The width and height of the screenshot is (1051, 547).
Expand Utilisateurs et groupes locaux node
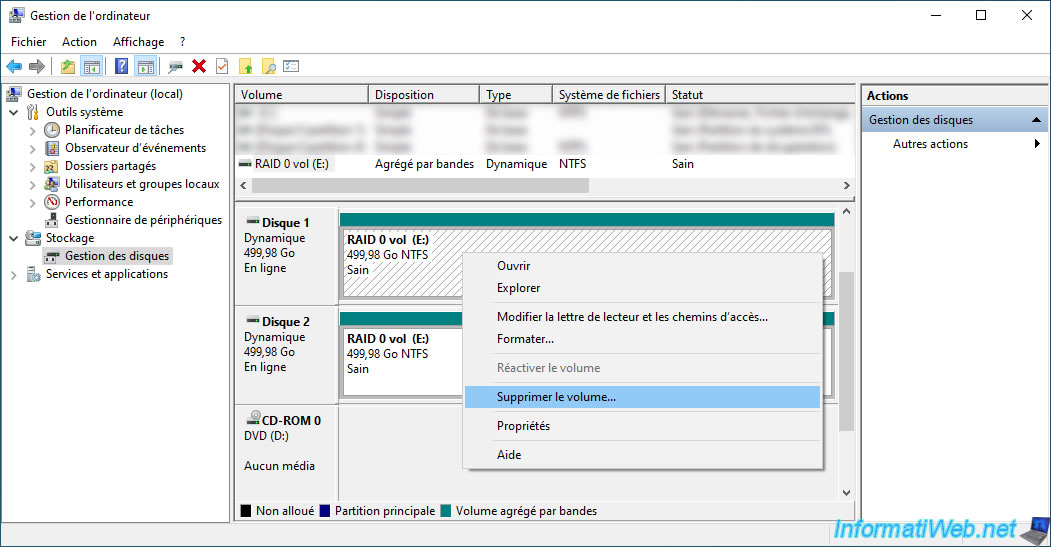[x=32, y=185]
